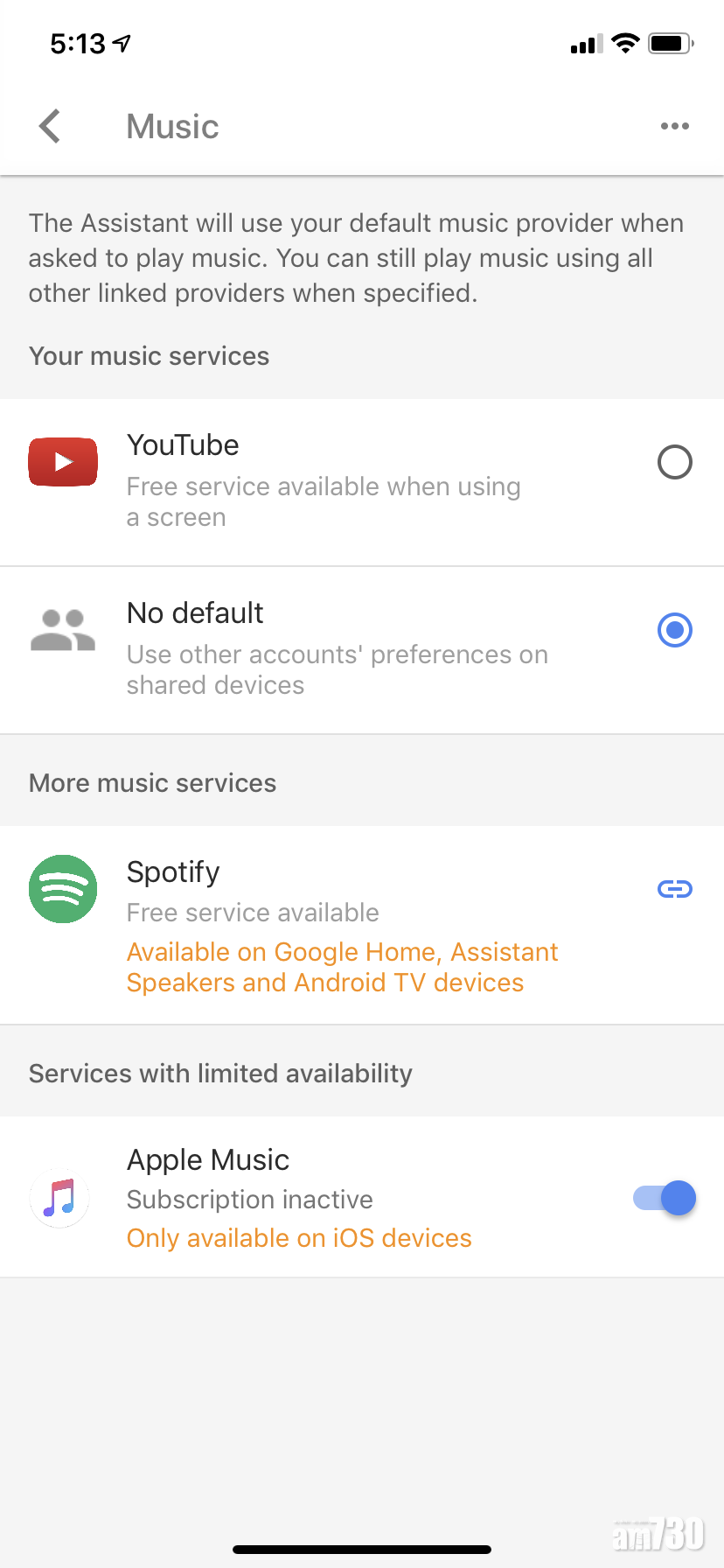Screen dimensions: 724x1568
Task: Tap the red YouTube logo icon
Action: point(63,461)
